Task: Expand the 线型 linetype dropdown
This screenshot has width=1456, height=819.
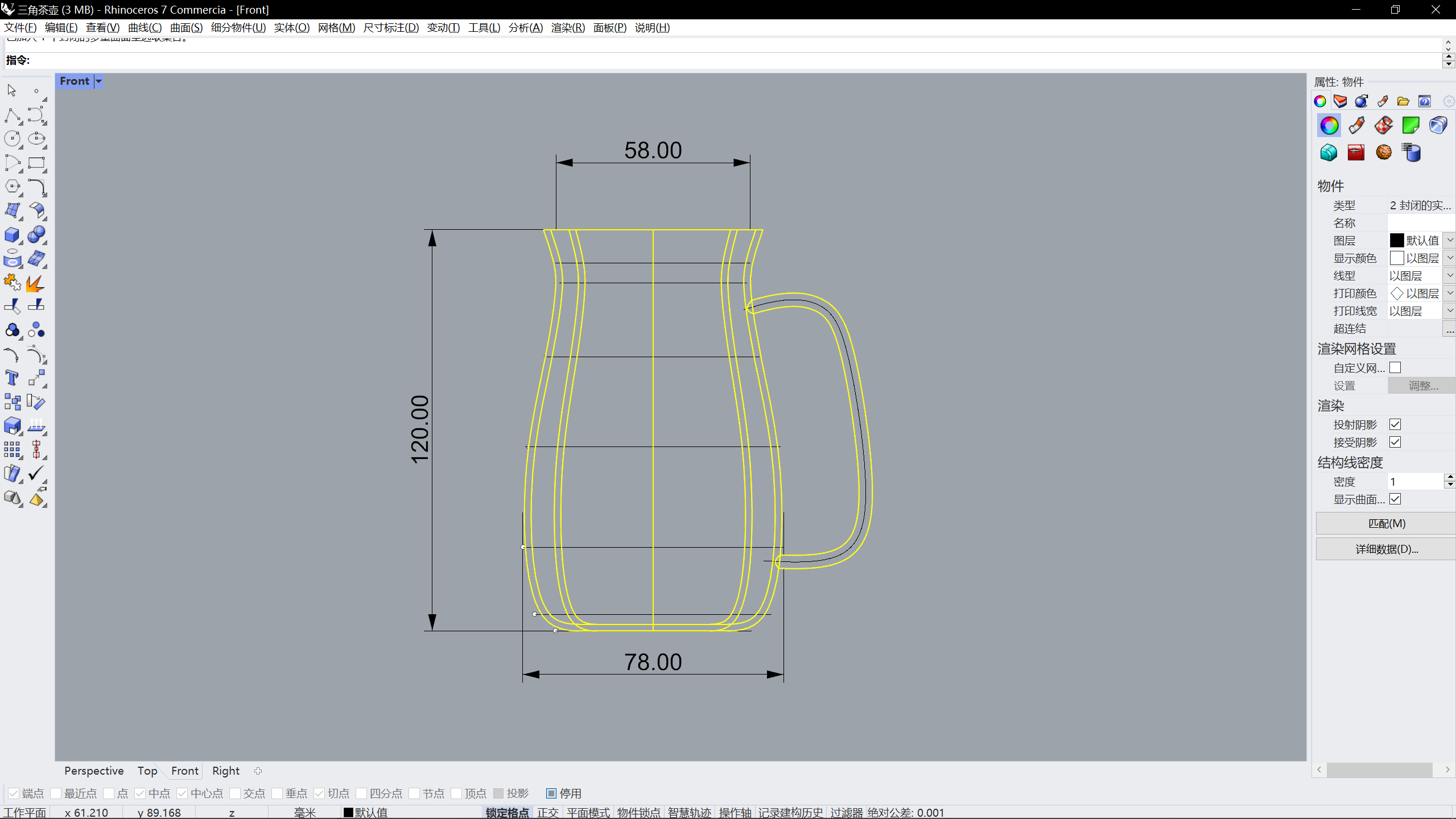Action: [1450, 276]
